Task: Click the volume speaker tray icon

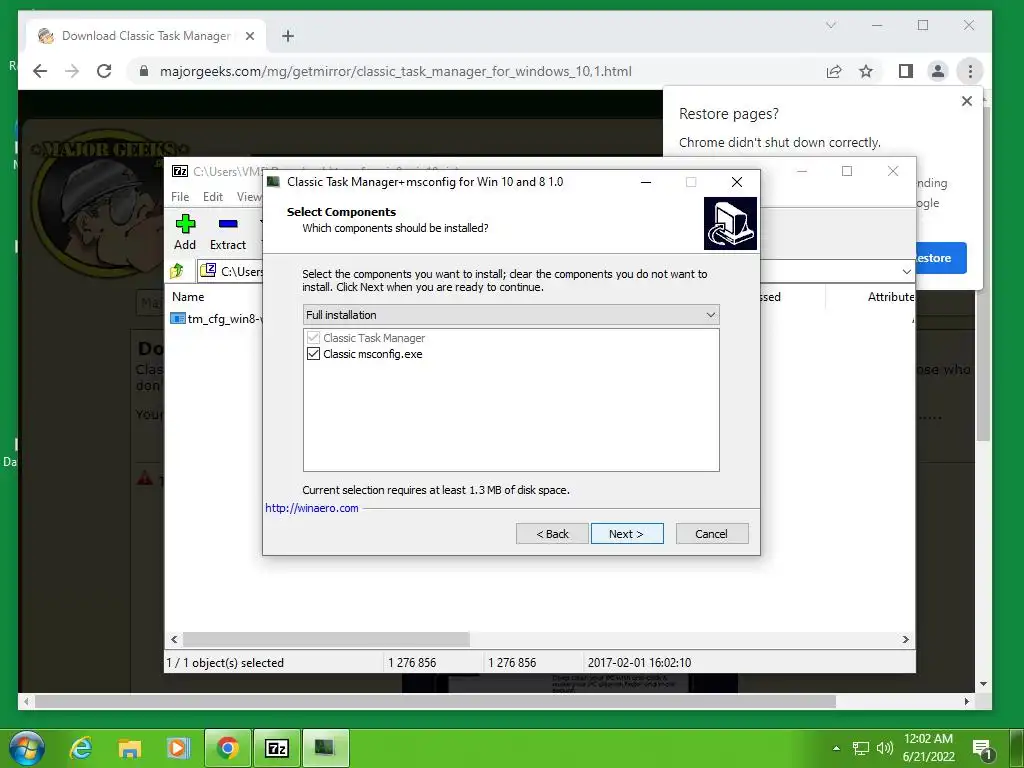Action: (885, 748)
